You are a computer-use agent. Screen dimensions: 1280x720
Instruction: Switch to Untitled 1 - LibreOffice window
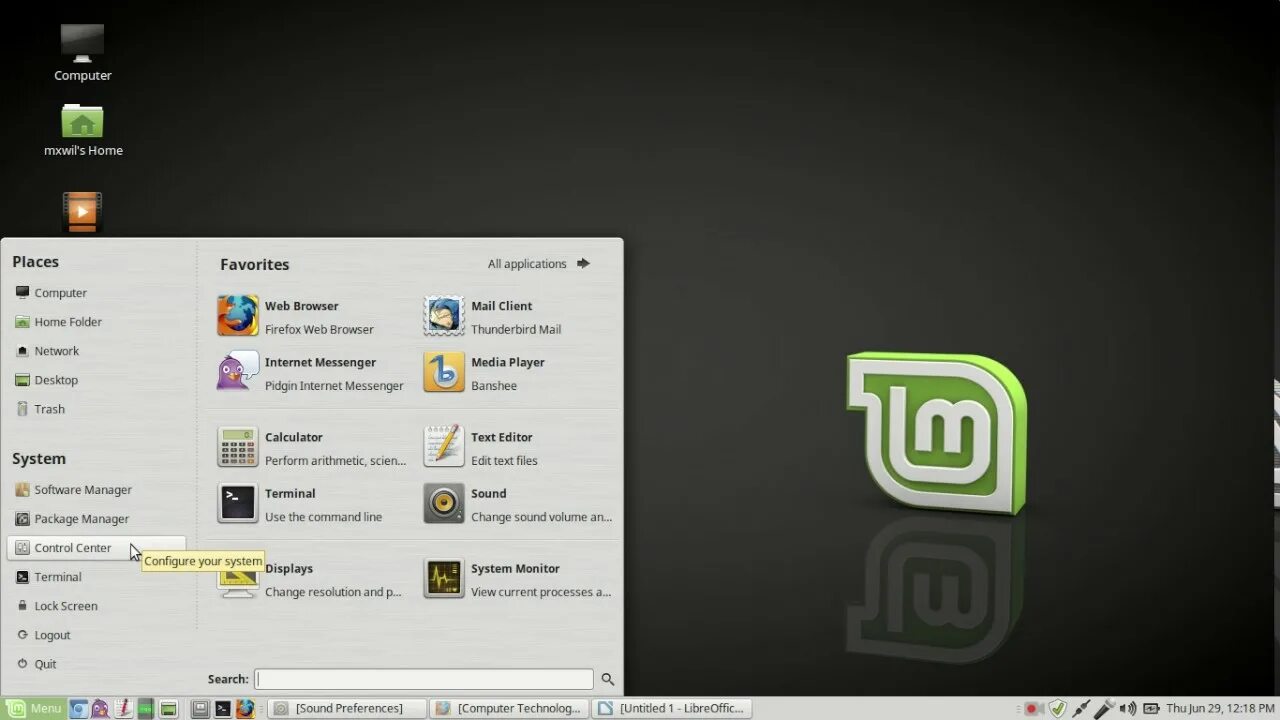point(672,708)
